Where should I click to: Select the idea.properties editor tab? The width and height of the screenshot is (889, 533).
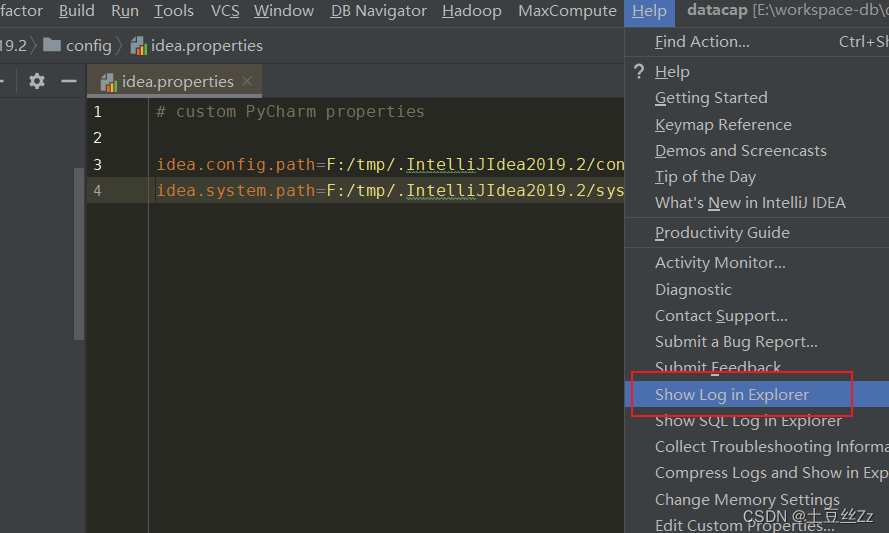pos(174,81)
